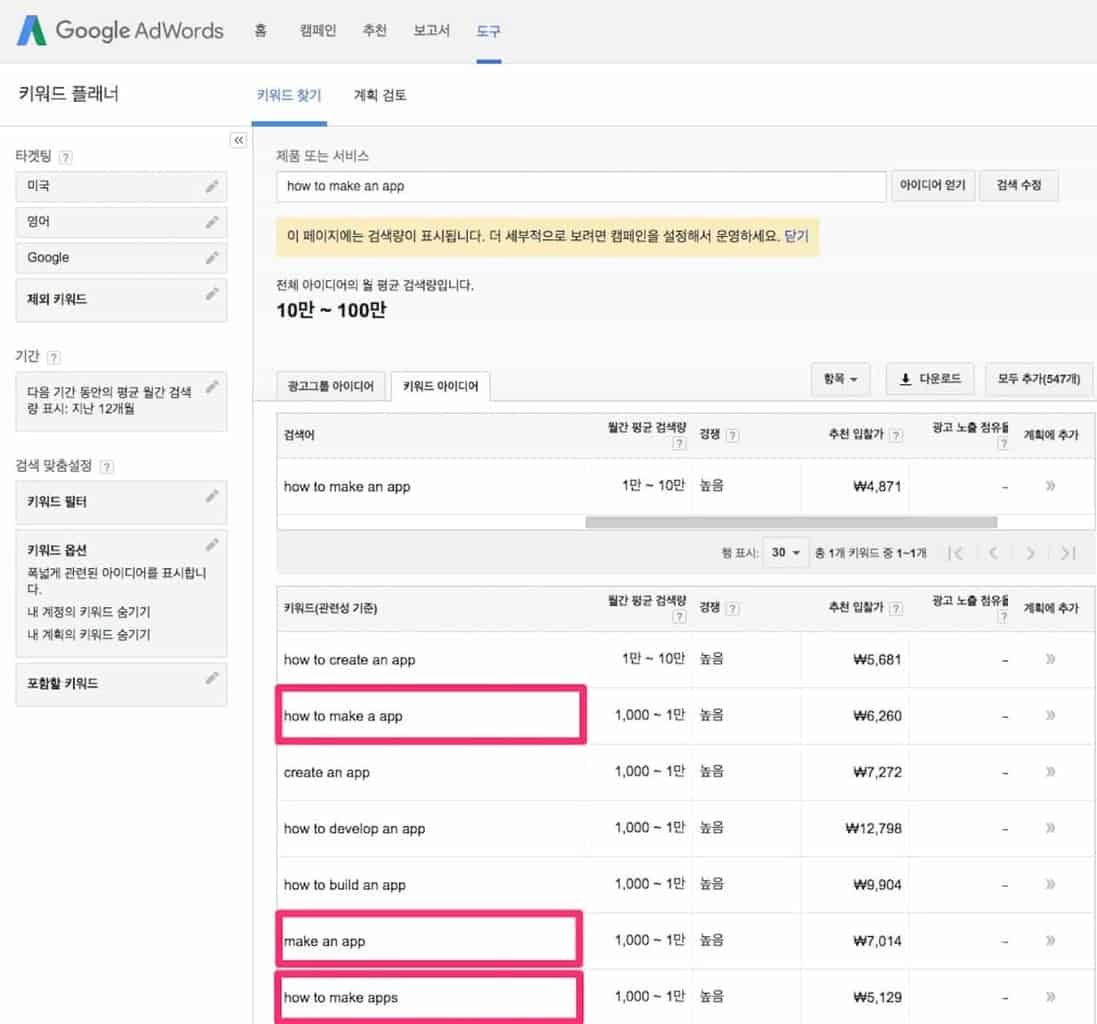Screen dimensions: 1097x1024
Task: Switch to the 광고그룹 아이디어 tab
Action: click(x=331, y=386)
